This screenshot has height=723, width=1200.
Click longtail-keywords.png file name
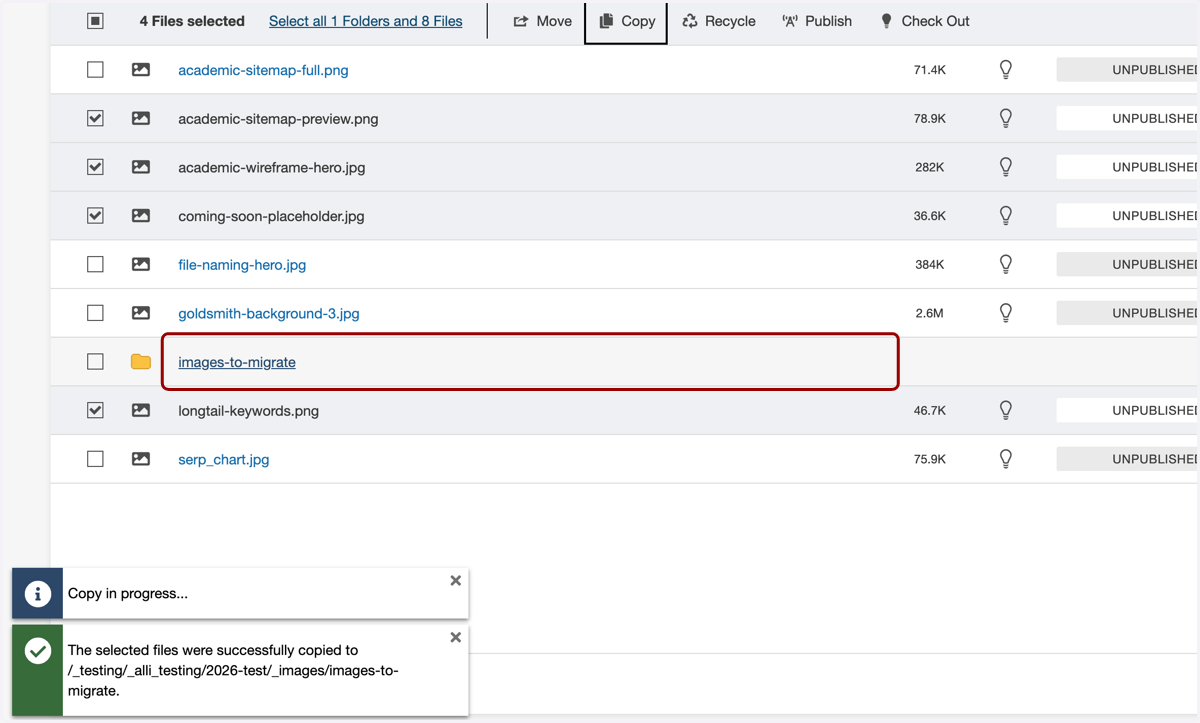(248, 411)
